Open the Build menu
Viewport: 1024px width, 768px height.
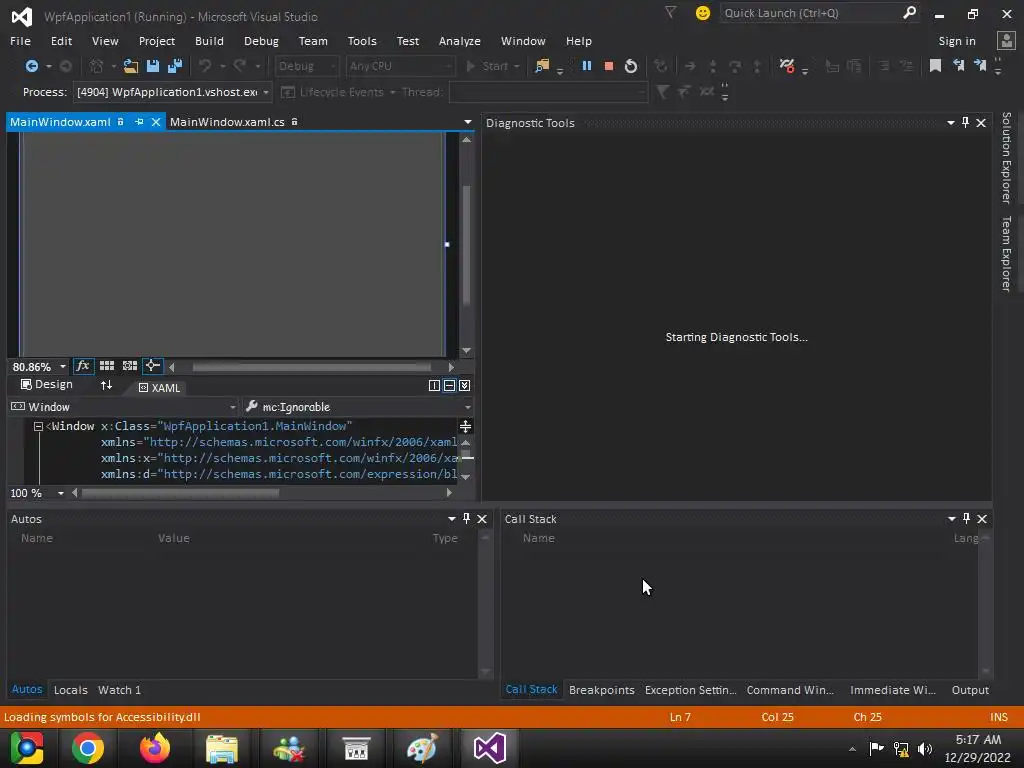click(209, 40)
